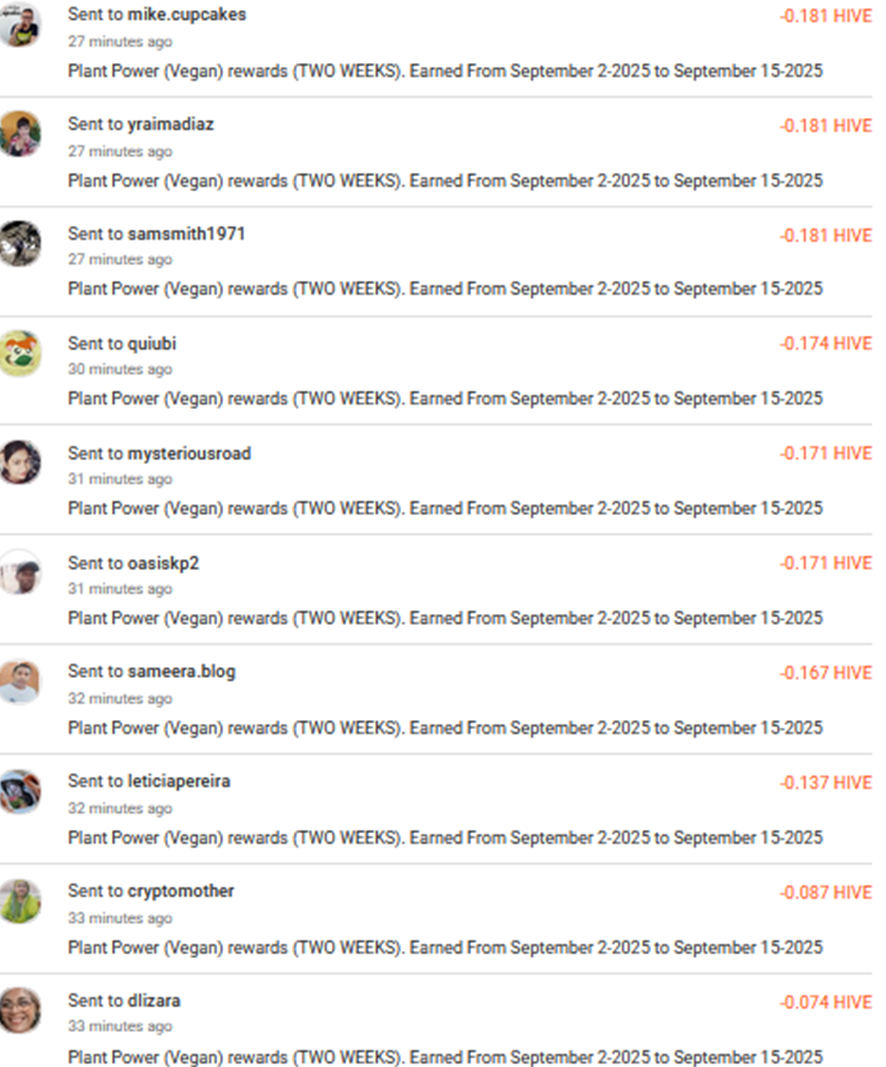Image resolution: width=886 pixels, height=1067 pixels.
Task: Select cryptomother profile avatar
Action: pyautogui.click(x=20, y=901)
